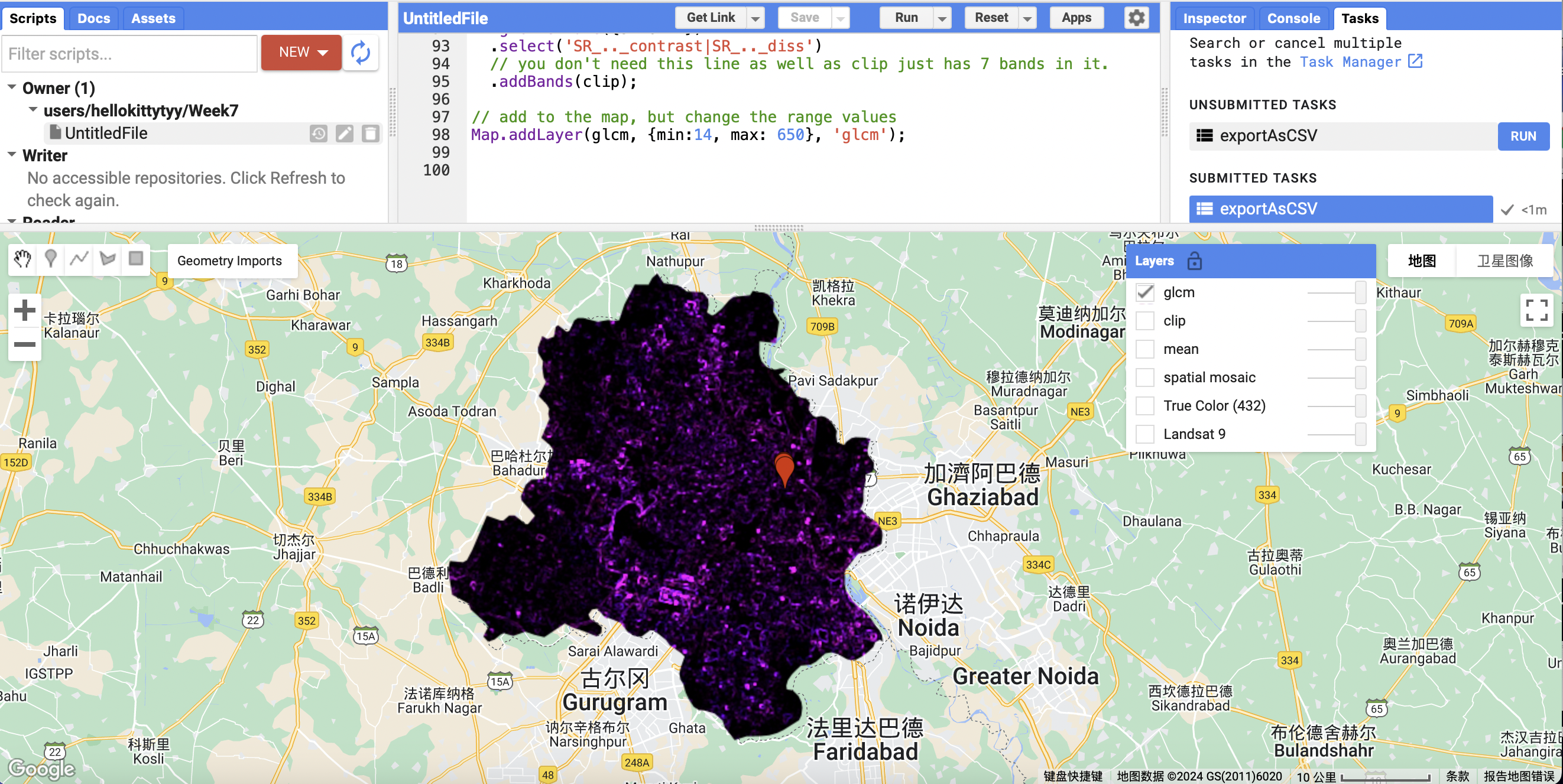Select the add marker tool
Screen dimensions: 1563x784
pyautogui.click(x=51, y=259)
